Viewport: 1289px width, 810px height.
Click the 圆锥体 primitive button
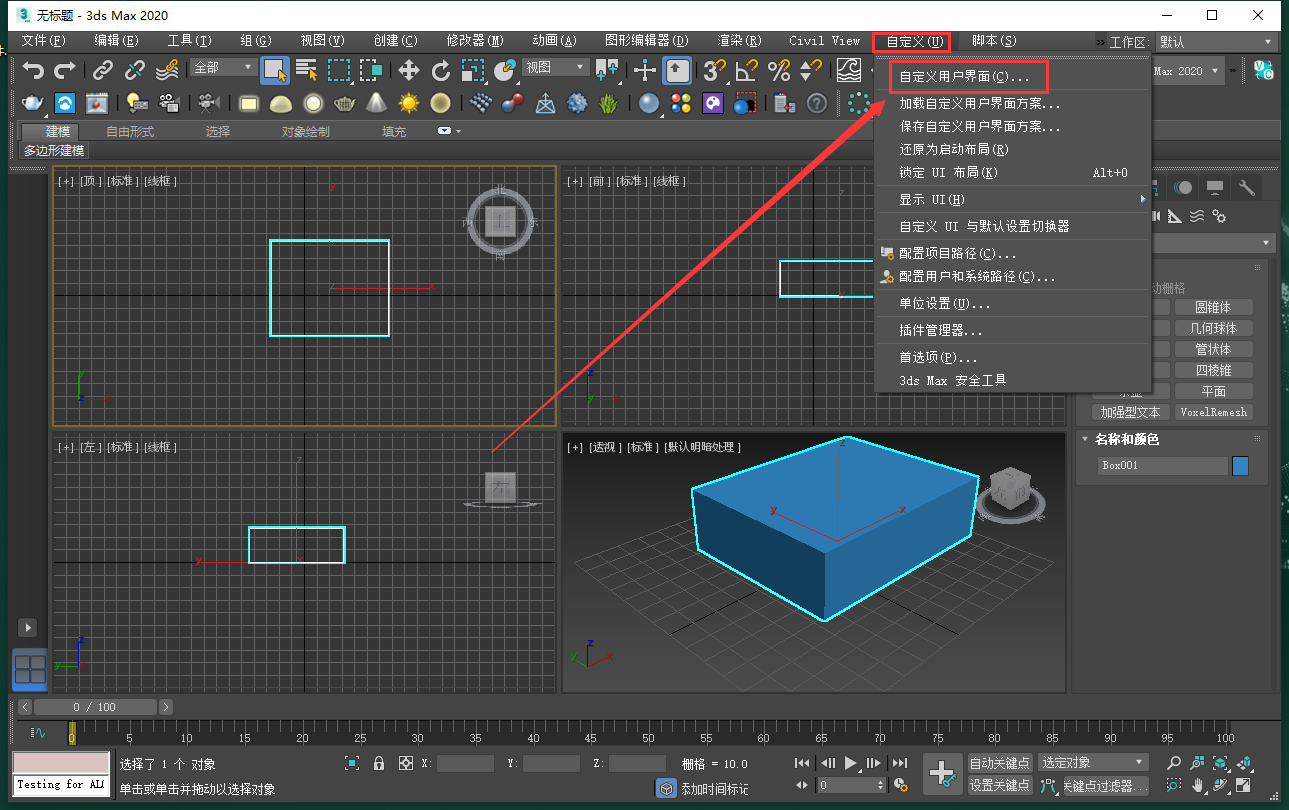tap(1214, 306)
